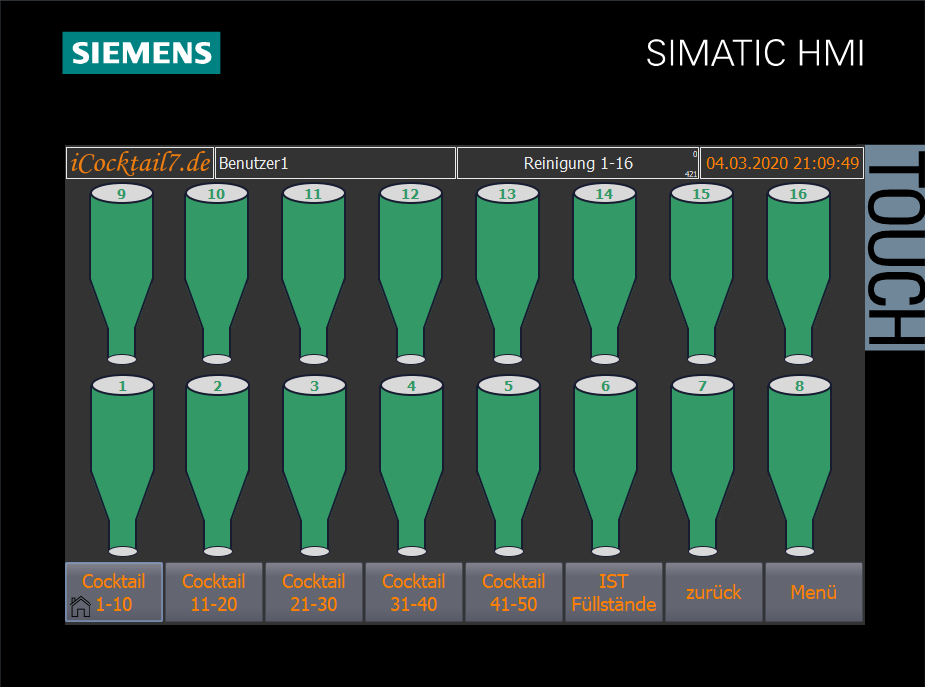
Task: Open IST Füllstände view
Action: point(614,593)
